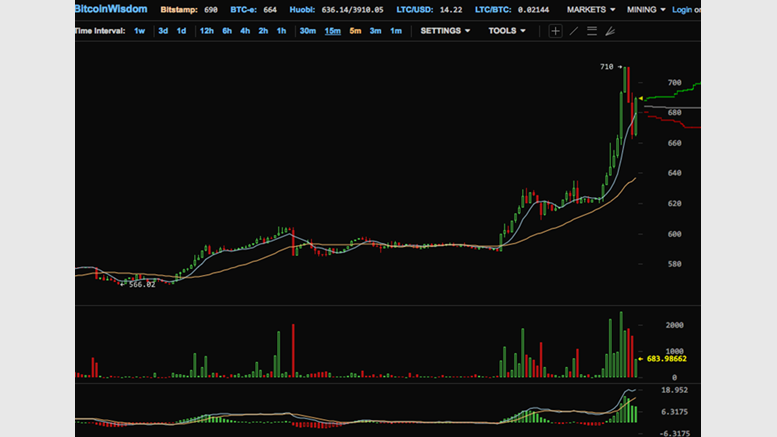Click the 566.02 low price label
This screenshot has width=777, height=437.
tap(142, 284)
